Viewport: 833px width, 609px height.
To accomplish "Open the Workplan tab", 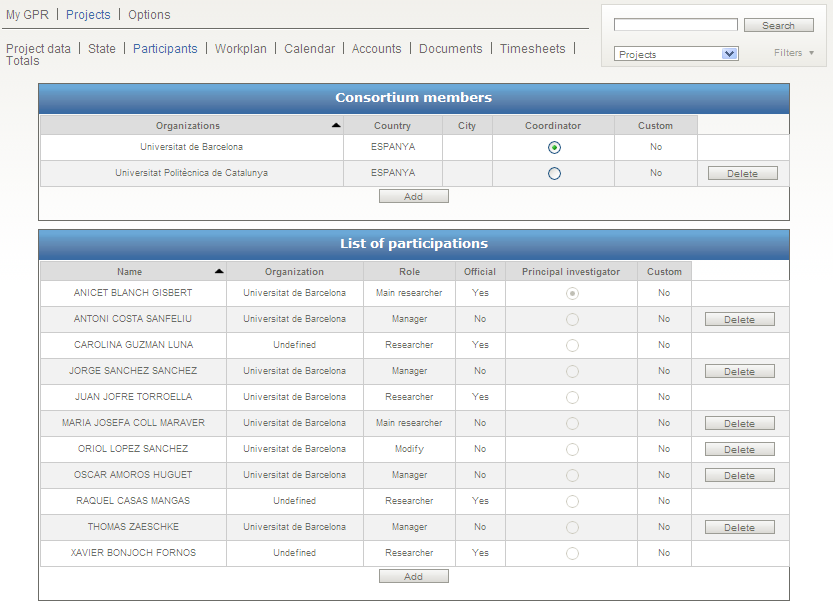I will point(240,49).
